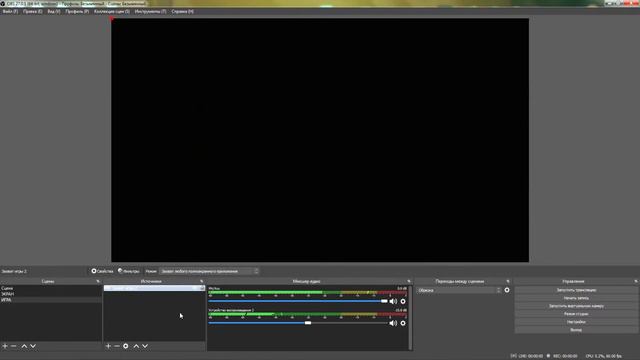Open the Mic/Aux audio settings gear
The image size is (640, 360).
403,301
